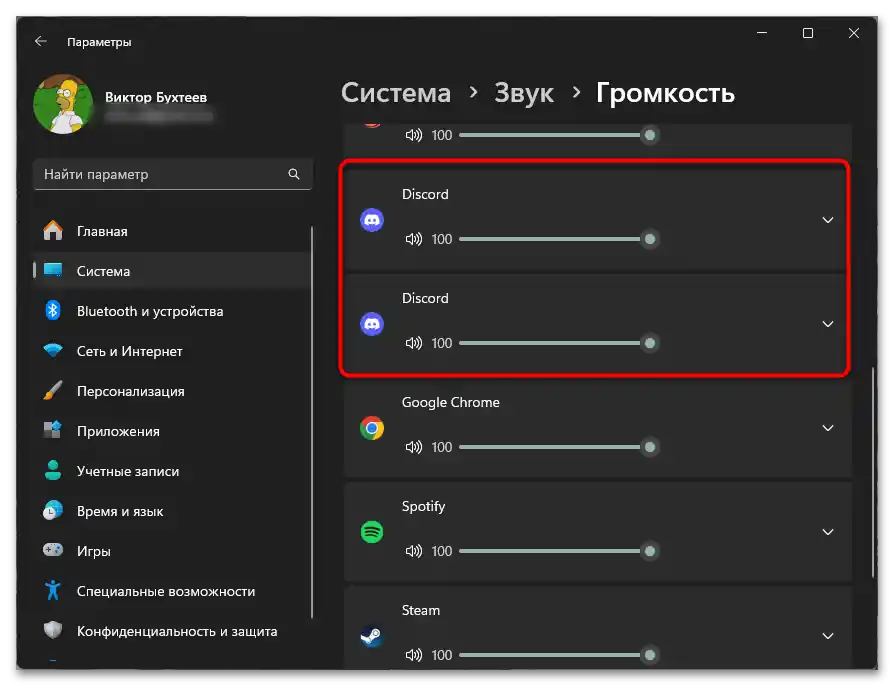Image resolution: width=894 pixels, height=686 pixels.
Task: Mute Steam via its speaker icon
Action: coord(413,655)
